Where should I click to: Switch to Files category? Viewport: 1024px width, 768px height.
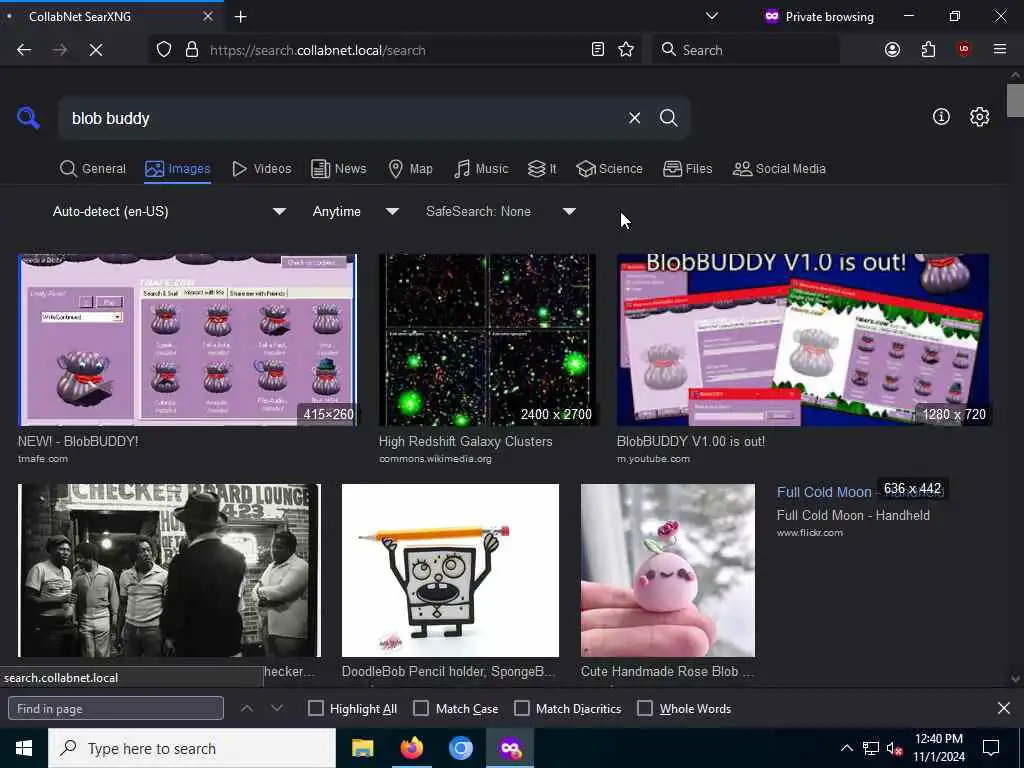click(x=687, y=169)
